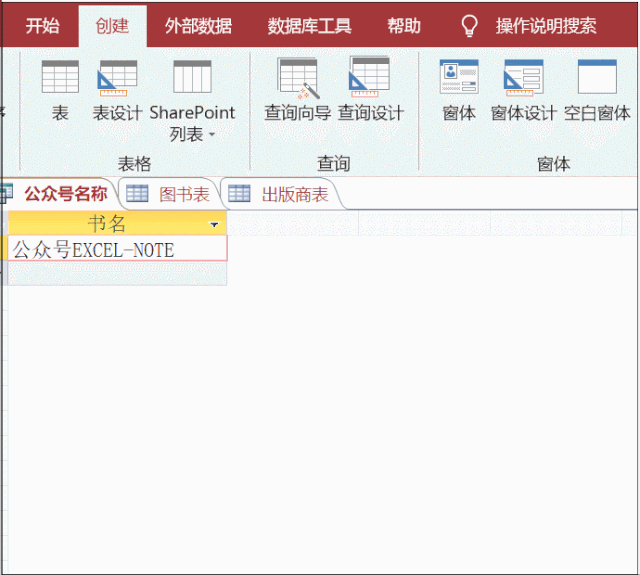Open Query Design (查询设计)
The width and height of the screenshot is (640, 575).
[x=371, y=89]
